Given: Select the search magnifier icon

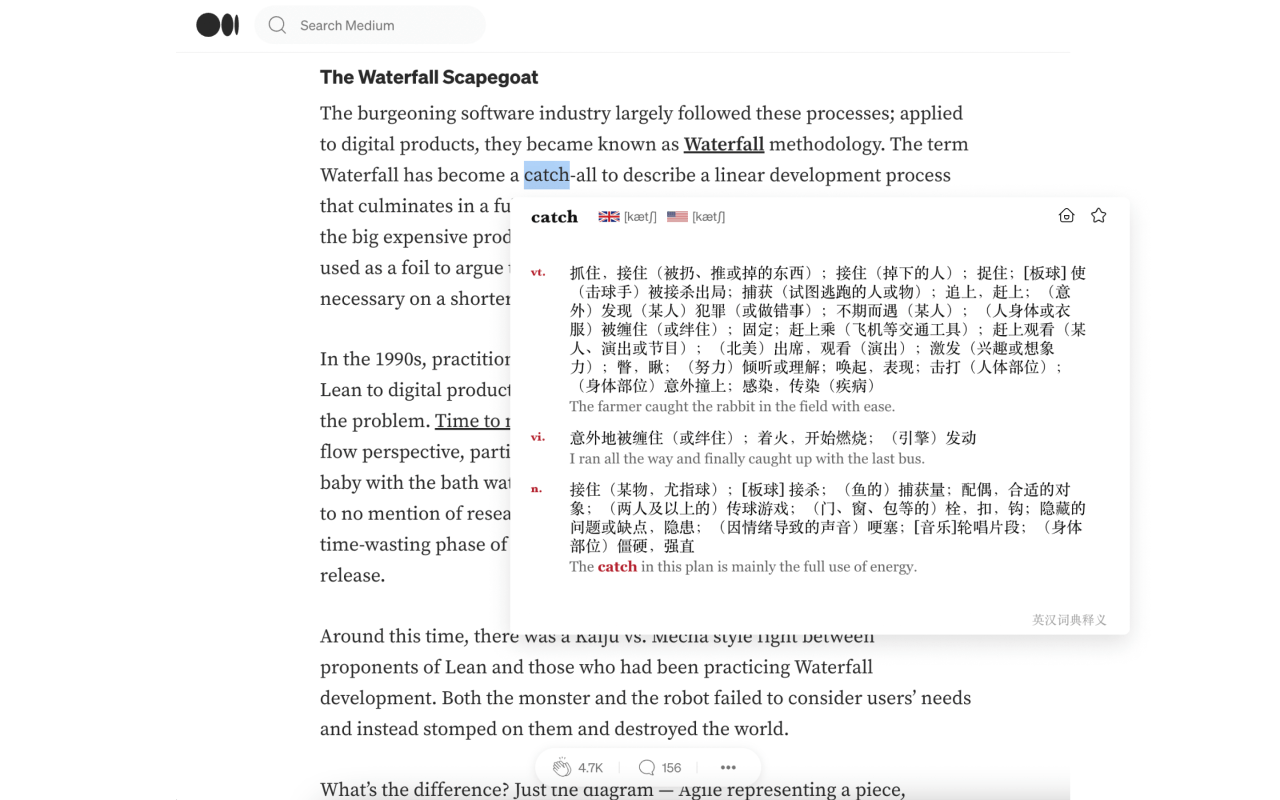Looking at the screenshot, I should 276,24.
